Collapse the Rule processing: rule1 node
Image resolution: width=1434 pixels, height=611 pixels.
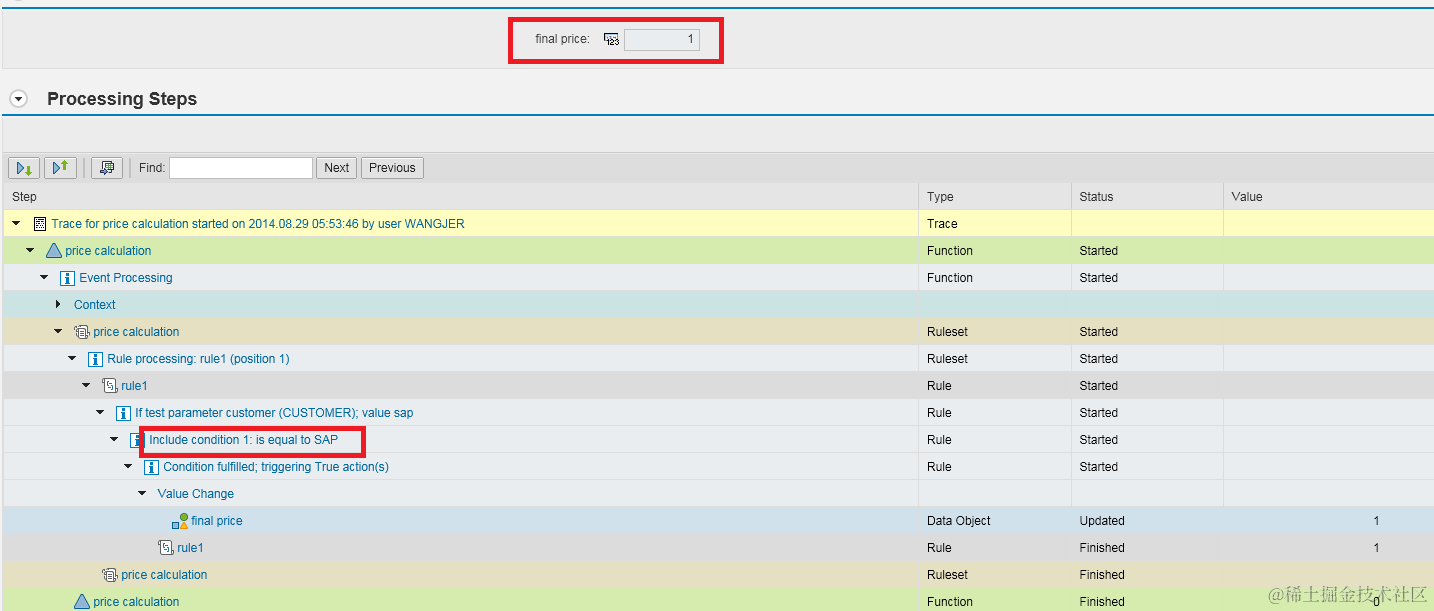(x=72, y=359)
